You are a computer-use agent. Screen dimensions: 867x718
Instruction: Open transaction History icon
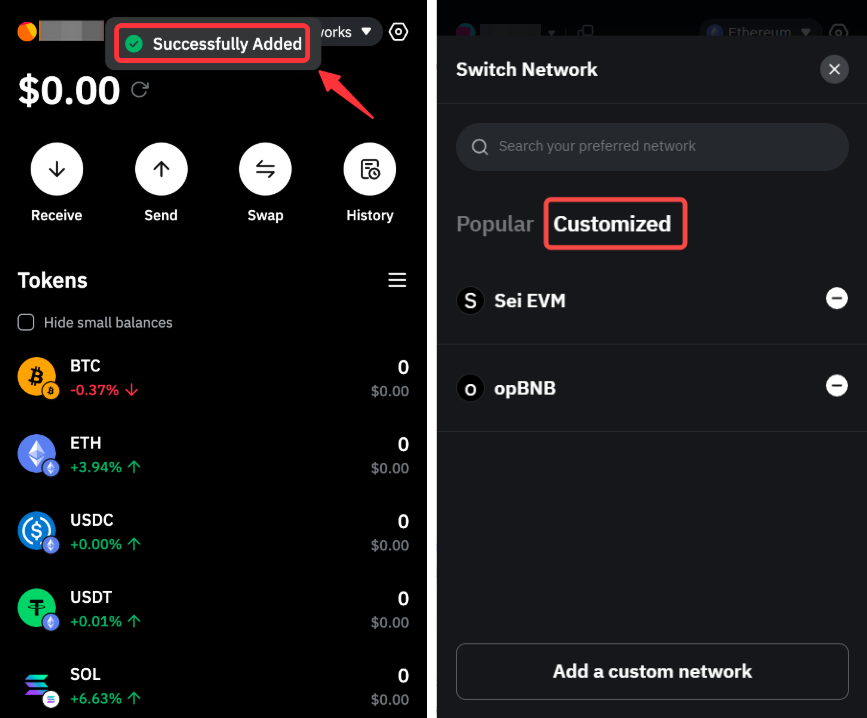pos(370,169)
